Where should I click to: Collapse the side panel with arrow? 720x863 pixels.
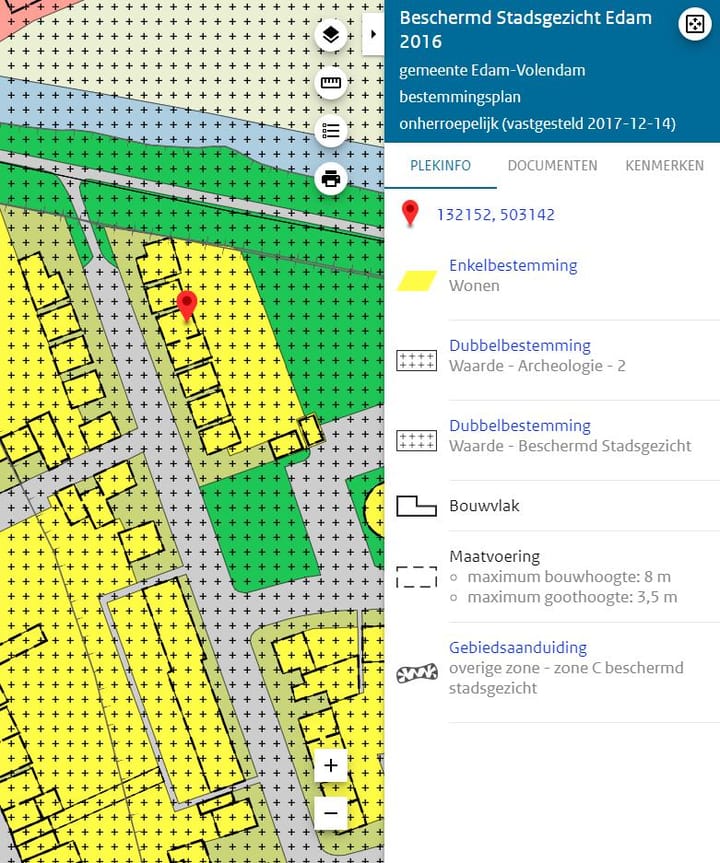[x=373, y=34]
